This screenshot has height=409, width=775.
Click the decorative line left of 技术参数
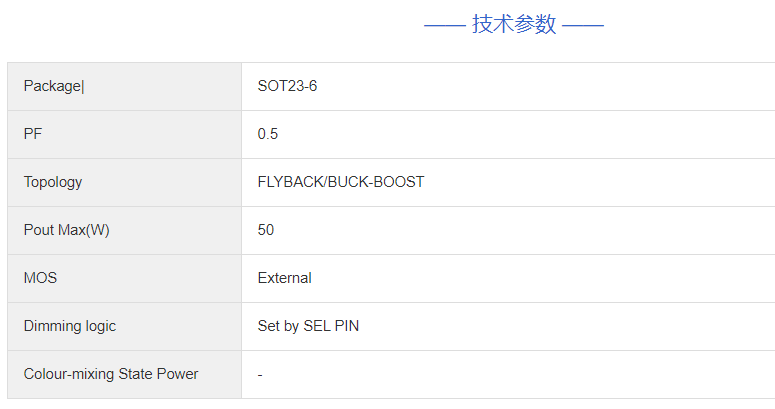click(444, 26)
